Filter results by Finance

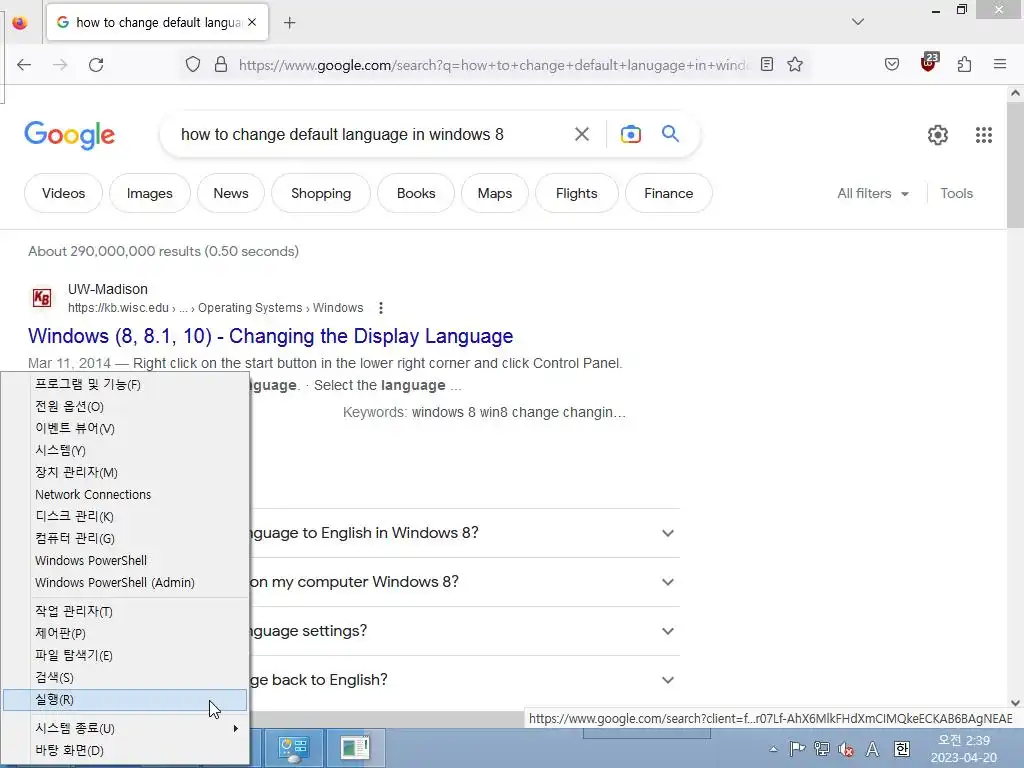669,193
